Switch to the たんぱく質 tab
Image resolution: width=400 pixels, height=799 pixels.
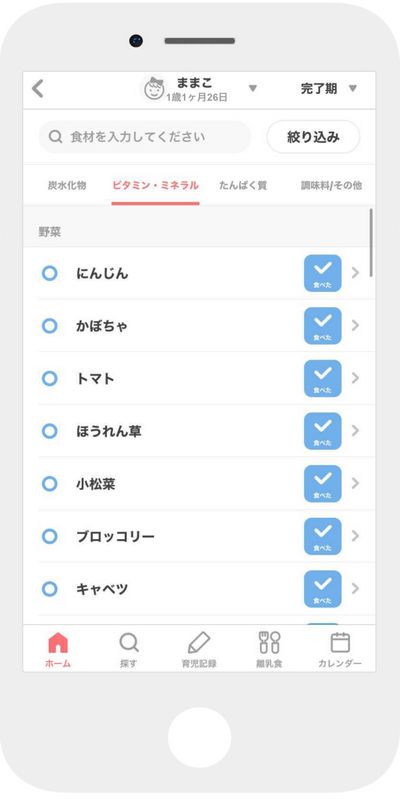pyautogui.click(x=243, y=185)
